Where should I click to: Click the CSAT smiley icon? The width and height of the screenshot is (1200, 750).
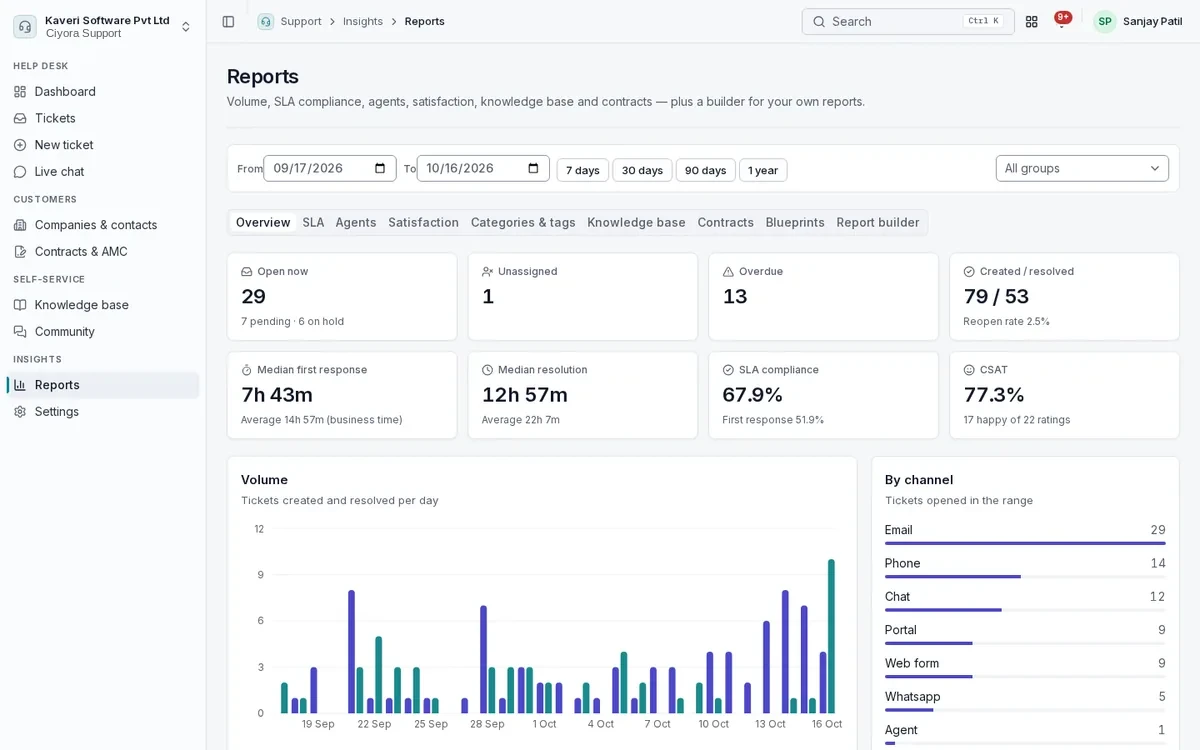click(970, 370)
